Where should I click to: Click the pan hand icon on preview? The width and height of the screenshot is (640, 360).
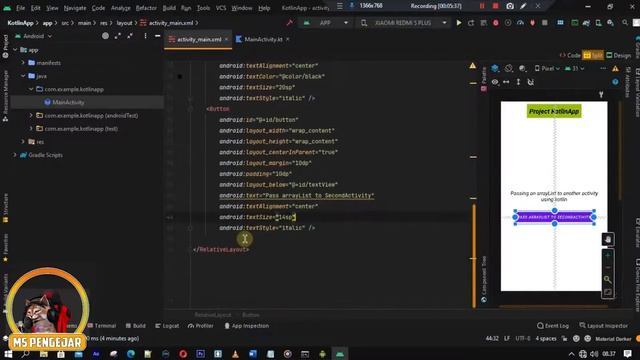tap(608, 240)
